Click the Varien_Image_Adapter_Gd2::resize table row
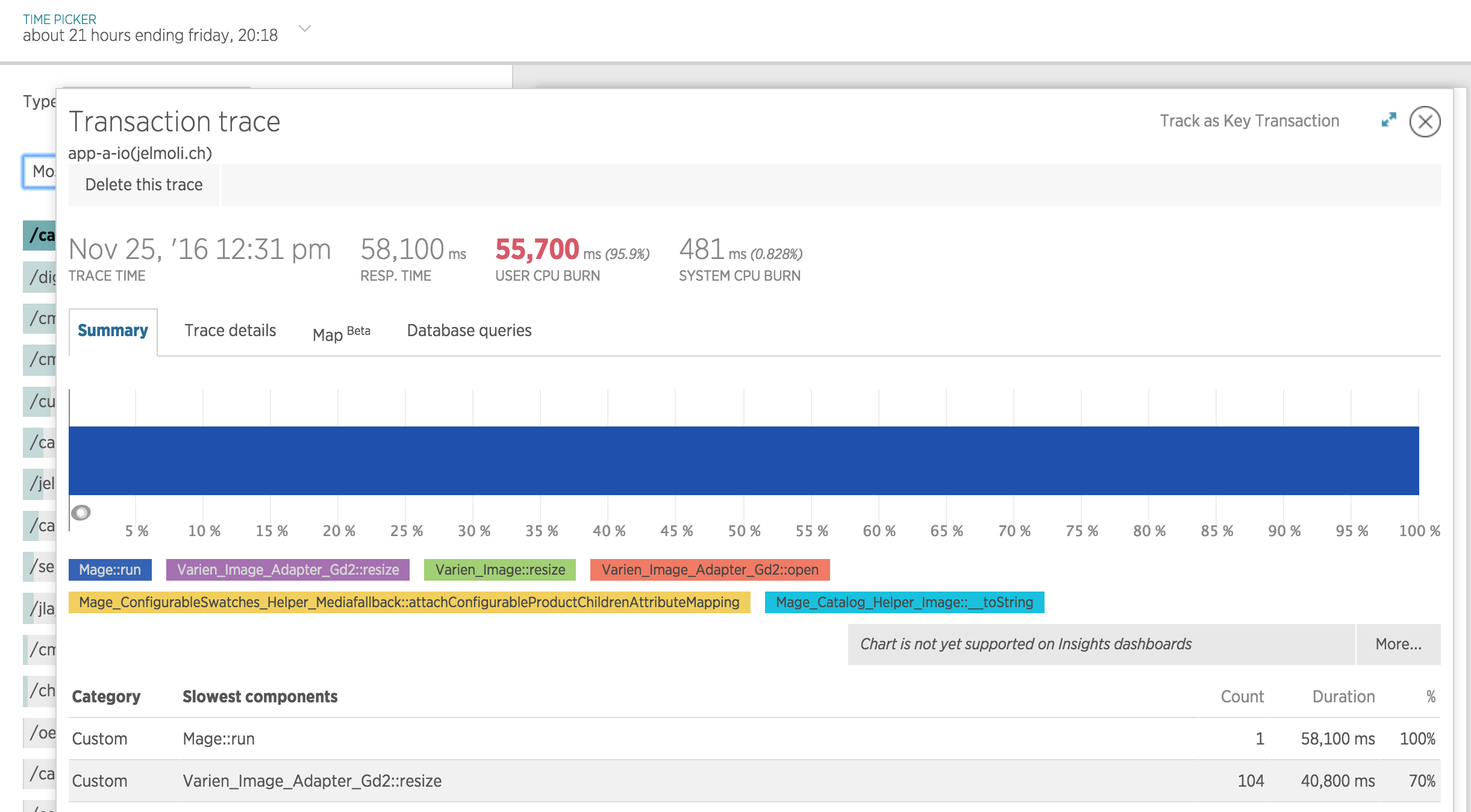Image resolution: width=1471 pixels, height=812 pixels. tap(755, 781)
